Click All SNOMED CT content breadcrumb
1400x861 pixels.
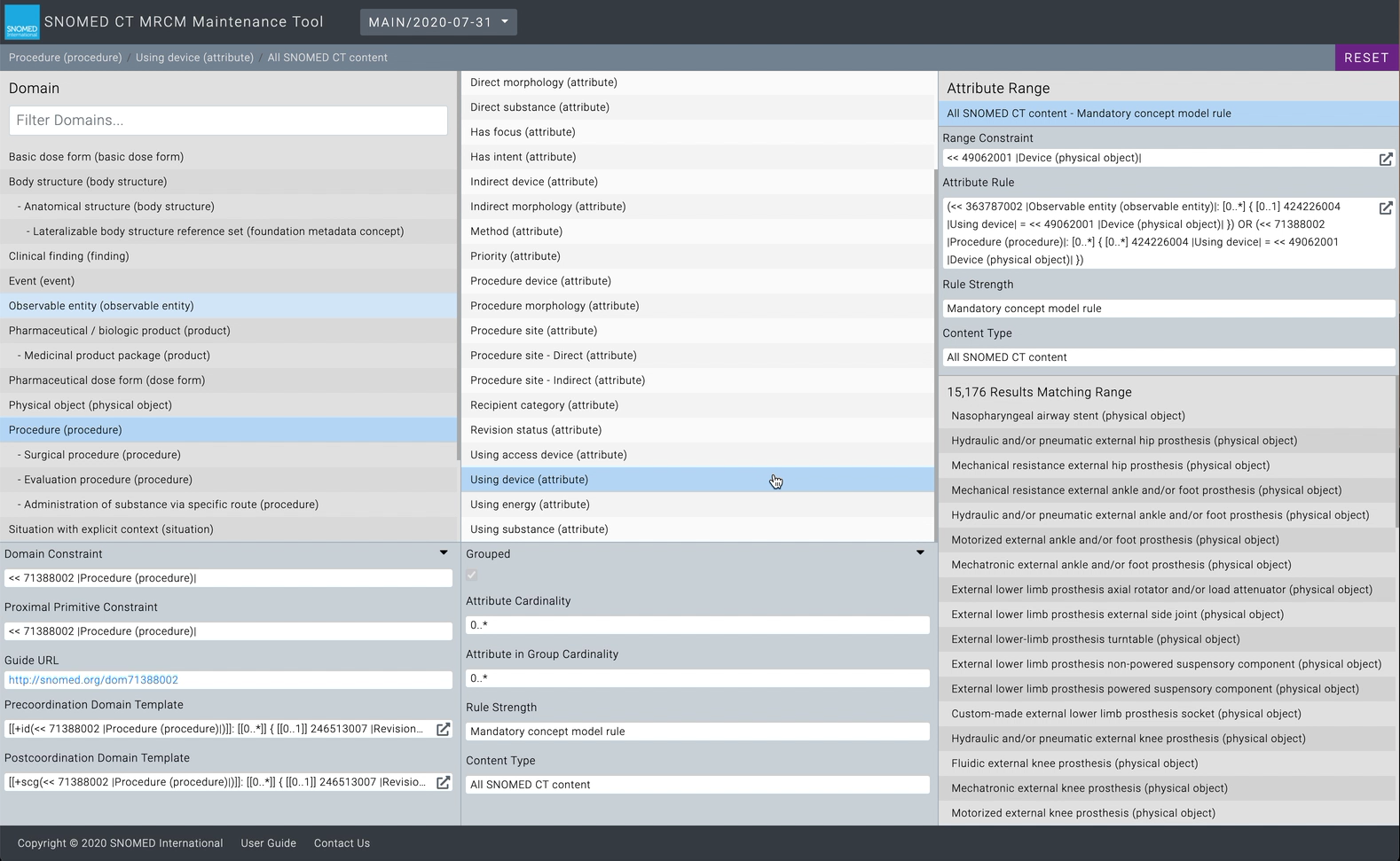[327, 58]
